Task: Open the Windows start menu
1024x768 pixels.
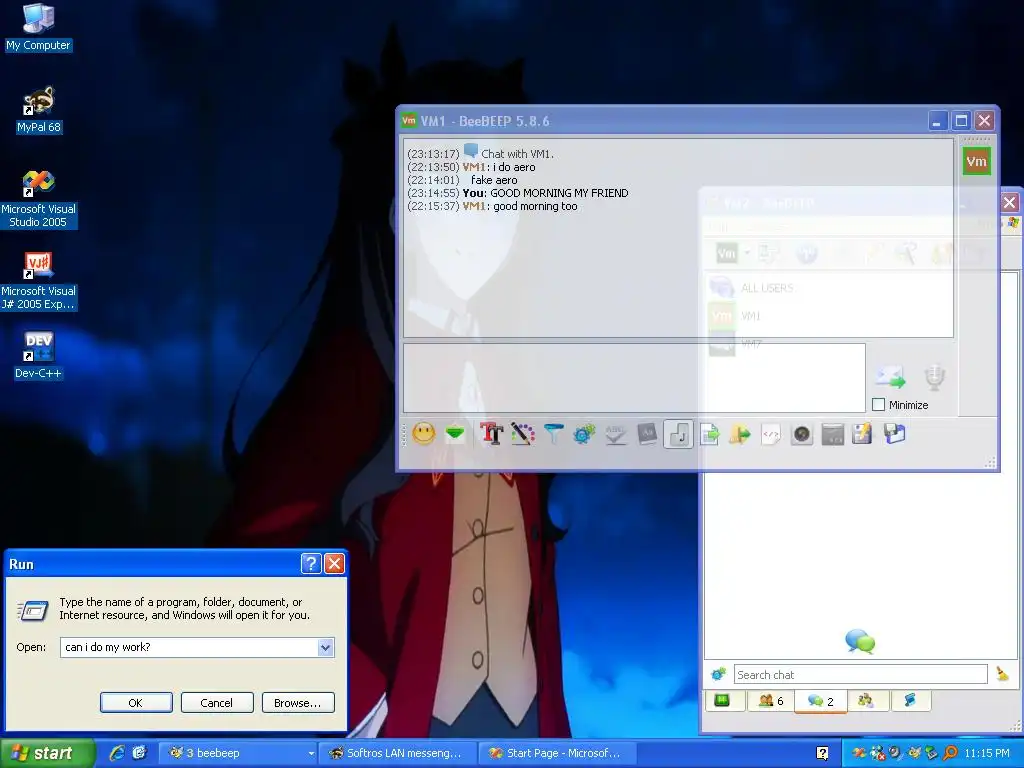Action: pyautogui.click(x=46, y=753)
